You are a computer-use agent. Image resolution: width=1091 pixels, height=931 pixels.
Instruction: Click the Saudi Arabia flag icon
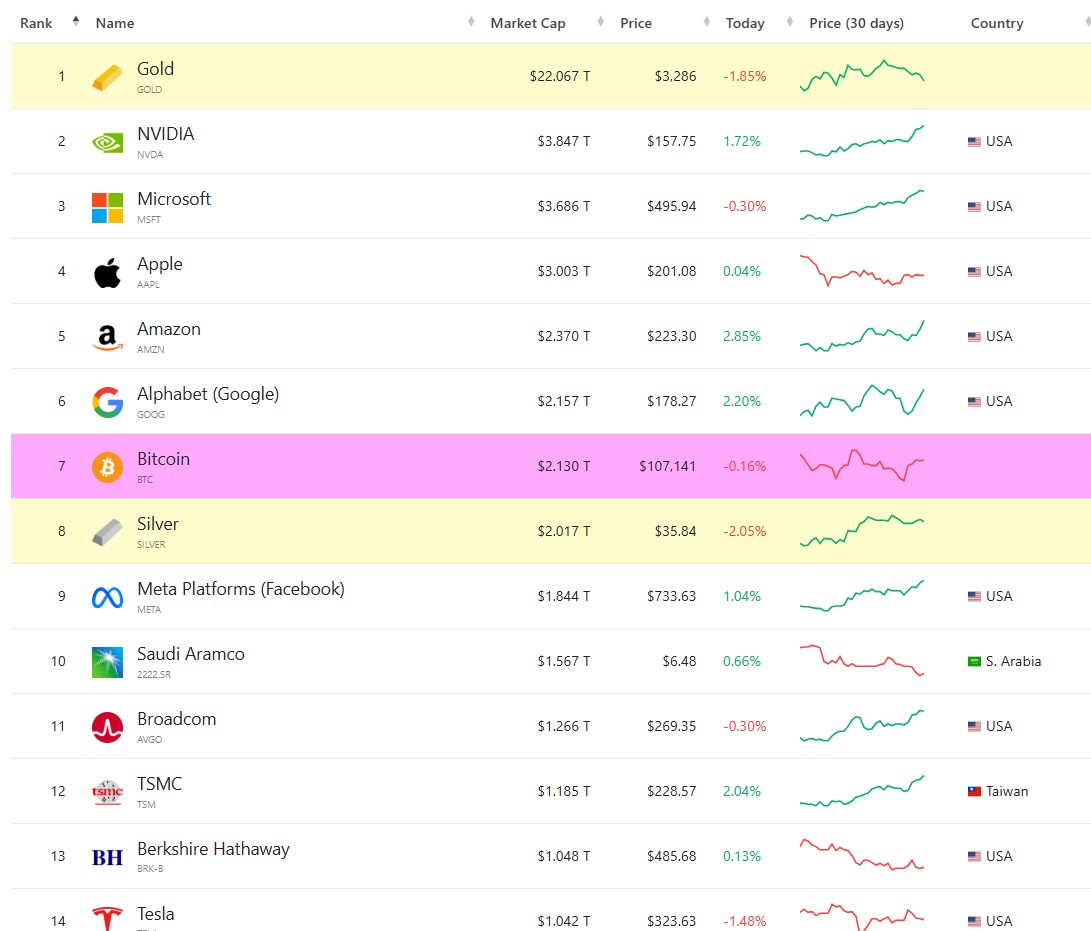click(x=974, y=661)
